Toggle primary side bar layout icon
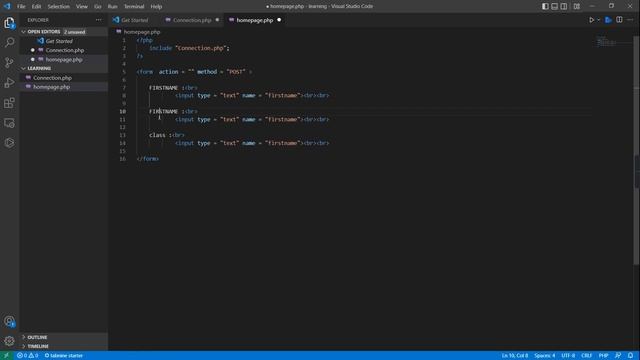 pyautogui.click(x=545, y=6)
